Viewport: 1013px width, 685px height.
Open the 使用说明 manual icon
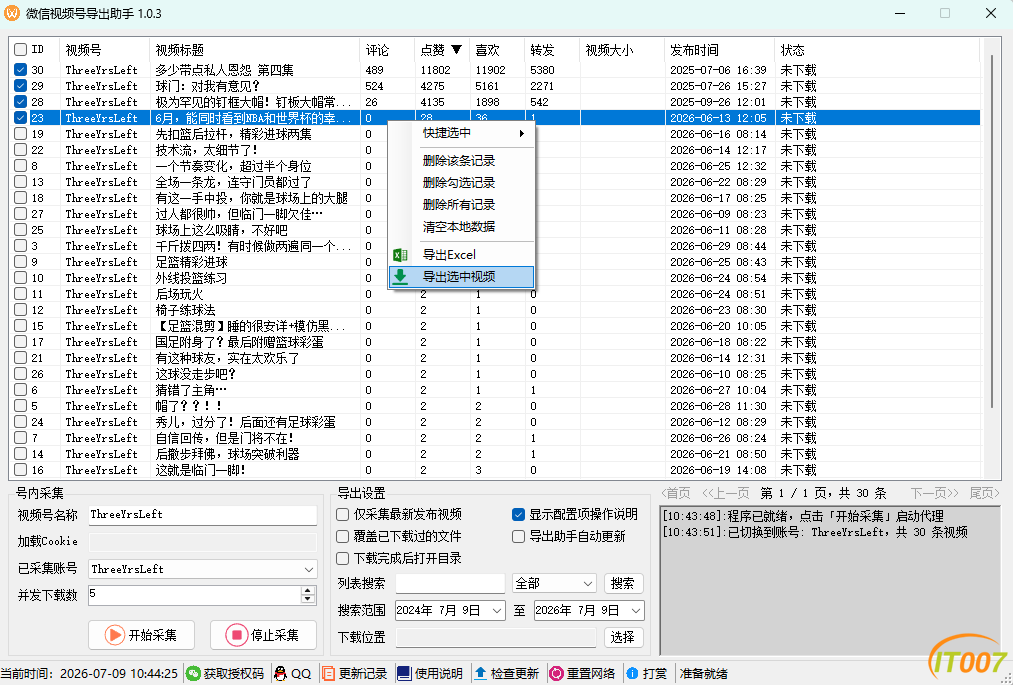click(404, 673)
